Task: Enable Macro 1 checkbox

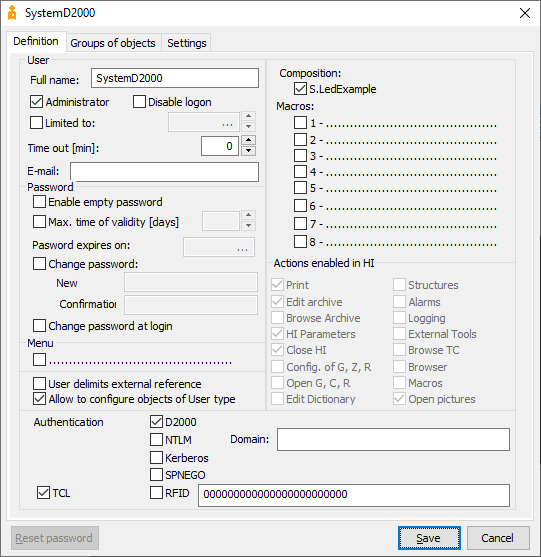Action: (x=300, y=123)
